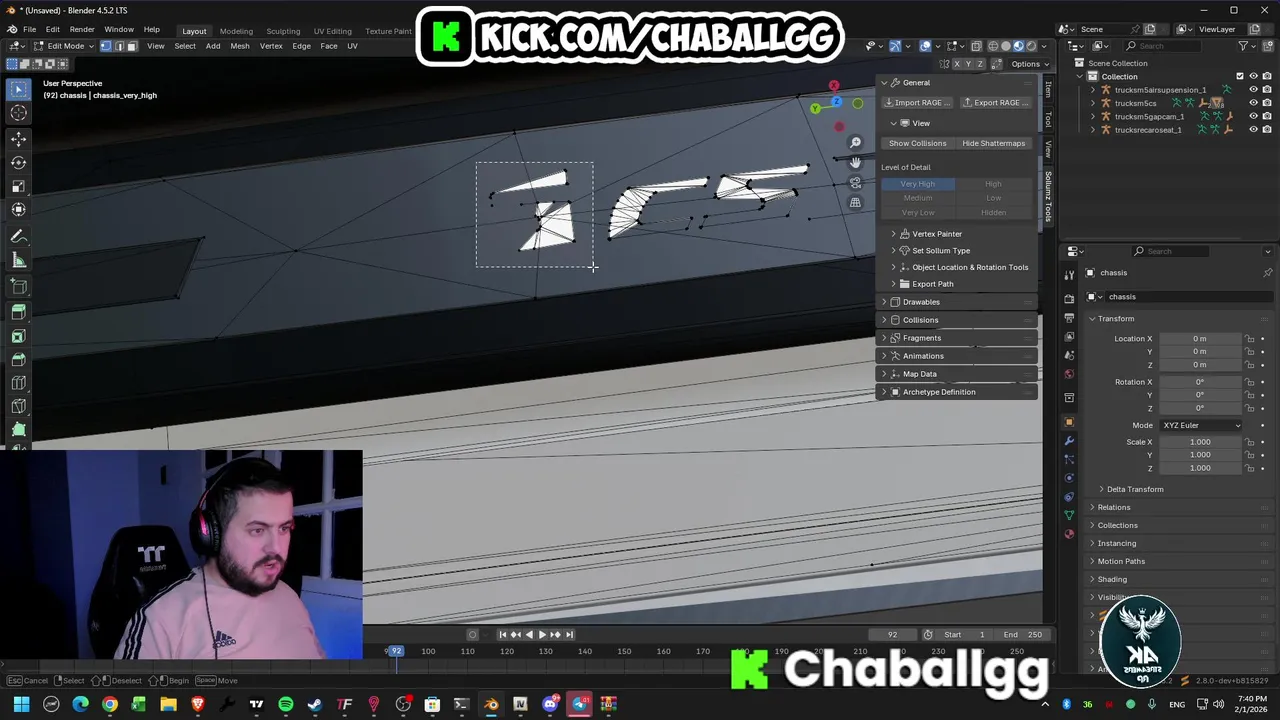This screenshot has width=1280, height=720.
Task: Select the Knife tool
Action: pos(18,407)
